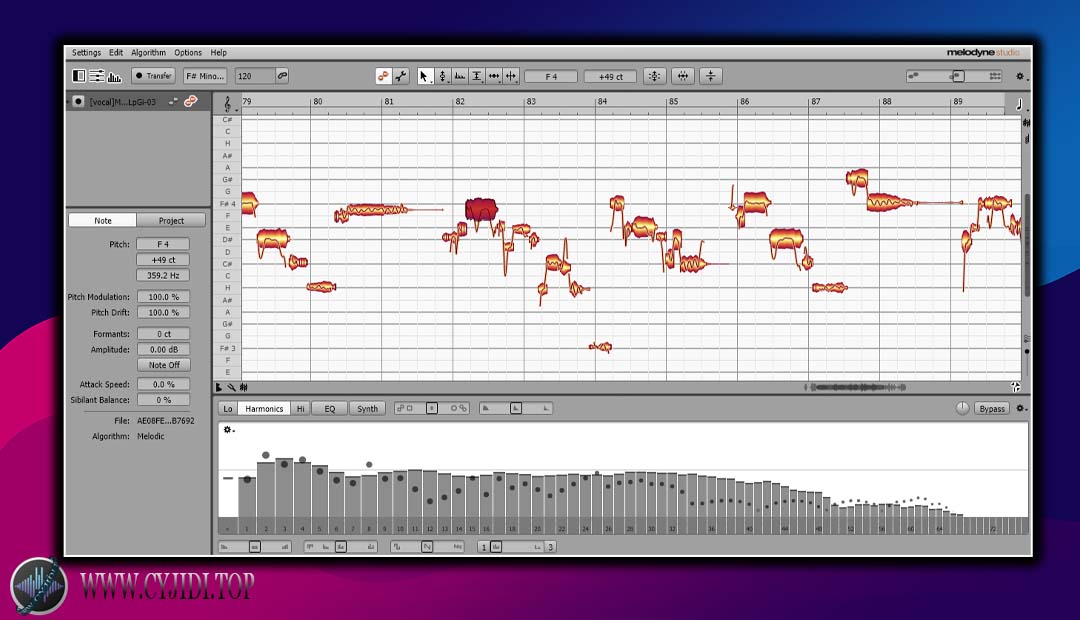Screen dimensions: 1080x620
Task: Click the Correct Pitch macro icon
Action: click(x=654, y=76)
